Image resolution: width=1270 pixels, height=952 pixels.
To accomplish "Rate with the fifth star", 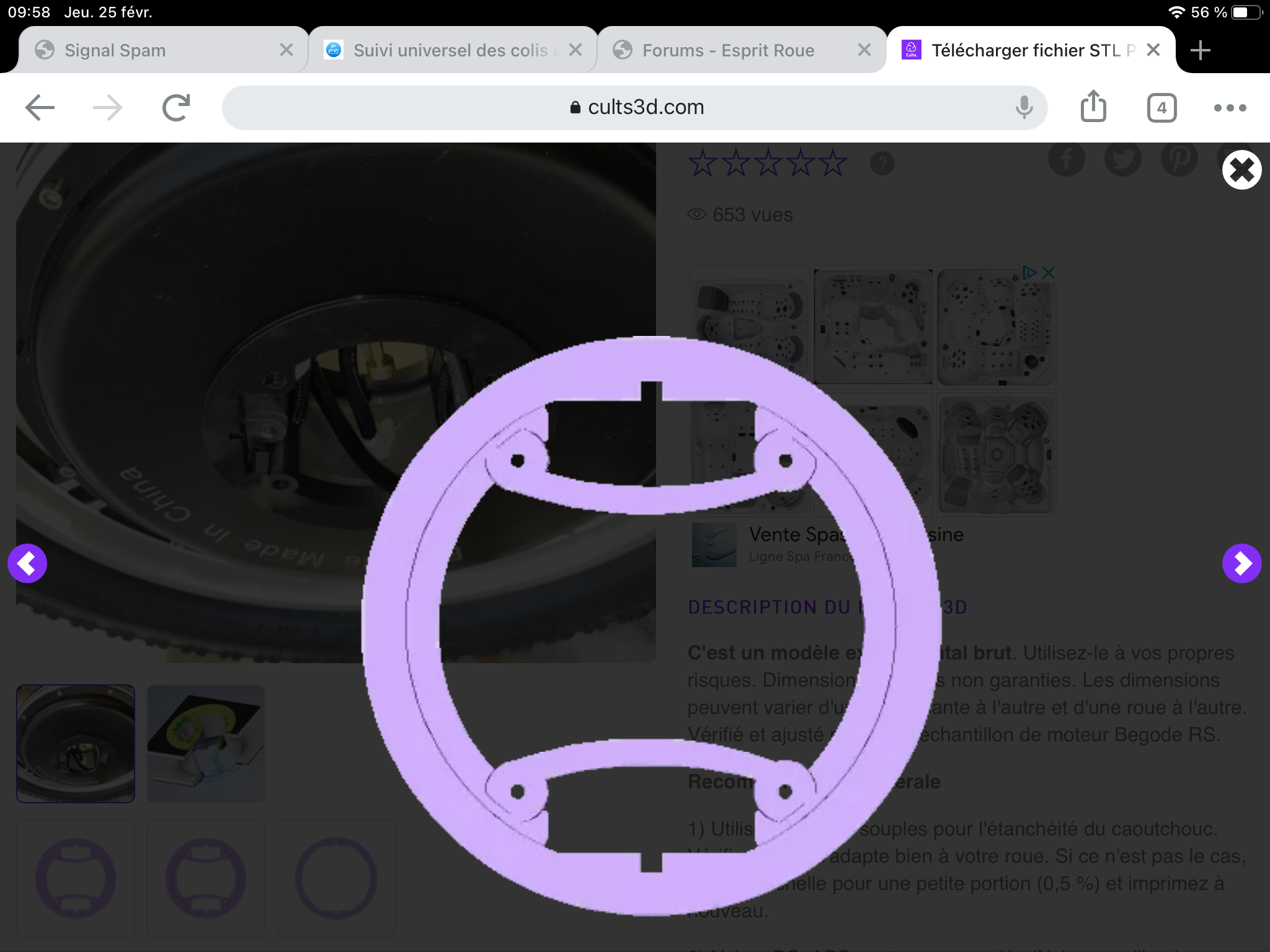I will (x=832, y=163).
